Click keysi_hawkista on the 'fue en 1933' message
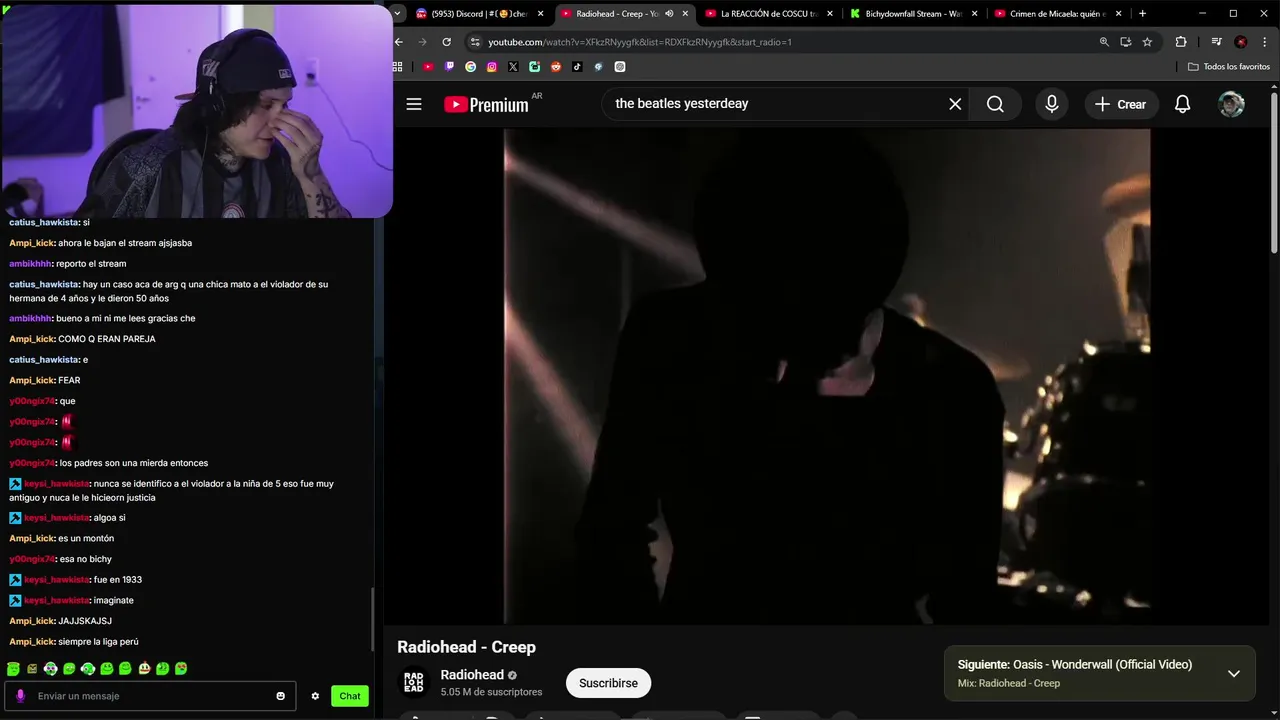 click(57, 580)
